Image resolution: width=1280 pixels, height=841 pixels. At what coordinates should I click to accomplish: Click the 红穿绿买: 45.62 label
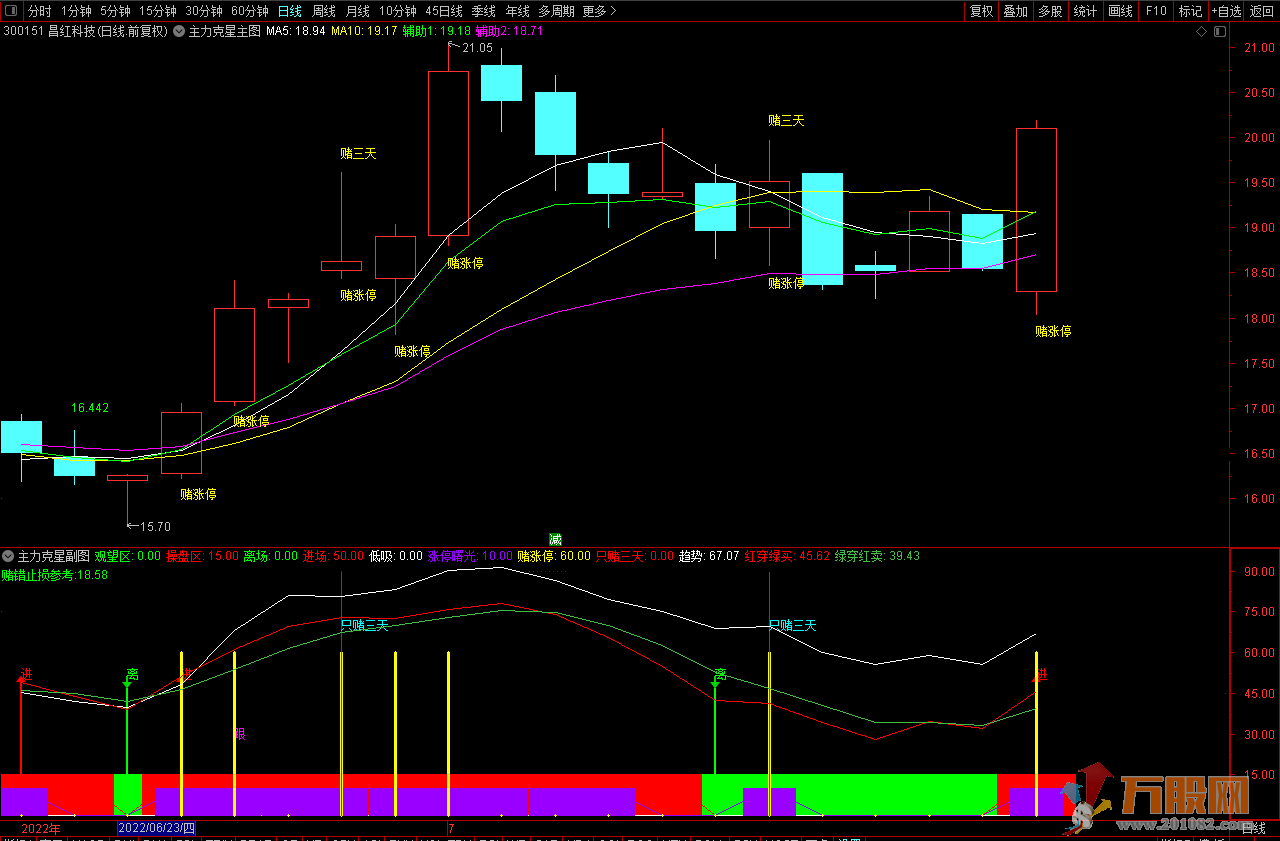click(x=787, y=555)
